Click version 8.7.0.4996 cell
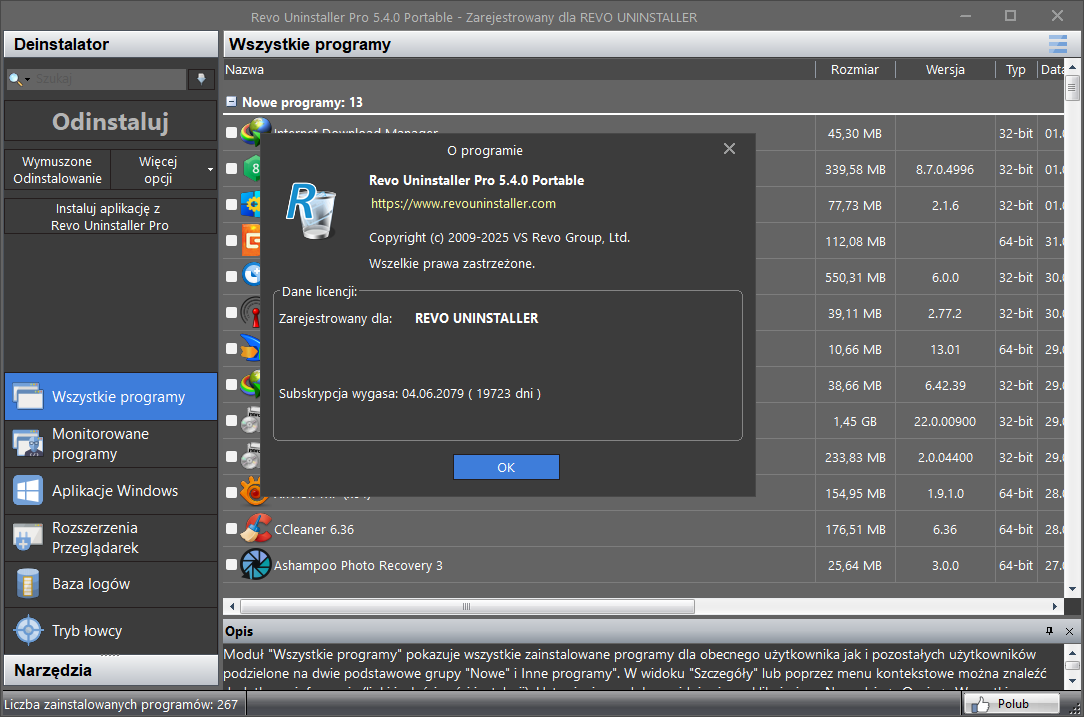The image size is (1084, 717). (x=945, y=169)
